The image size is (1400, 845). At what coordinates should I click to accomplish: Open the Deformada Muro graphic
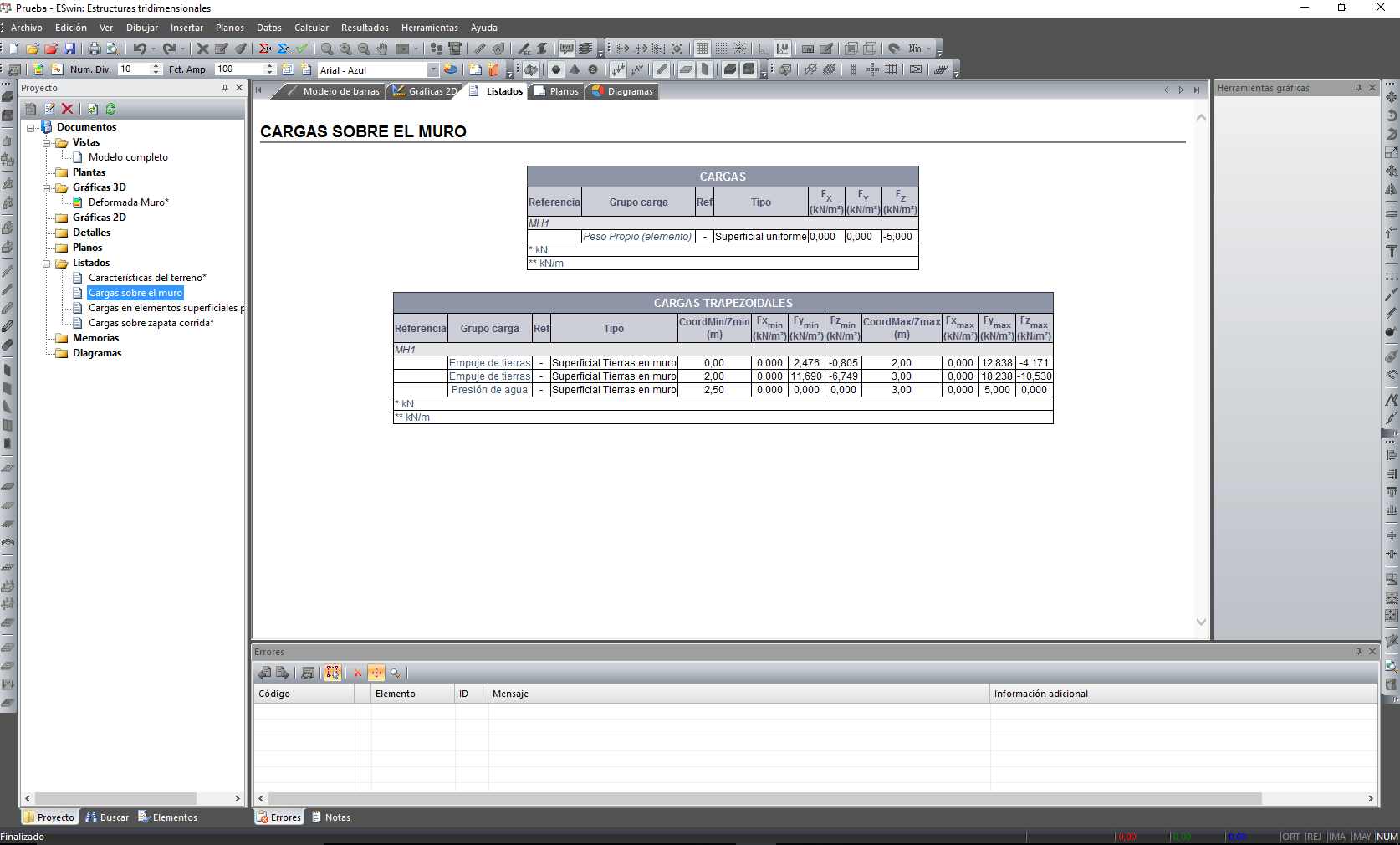pyautogui.click(x=129, y=202)
